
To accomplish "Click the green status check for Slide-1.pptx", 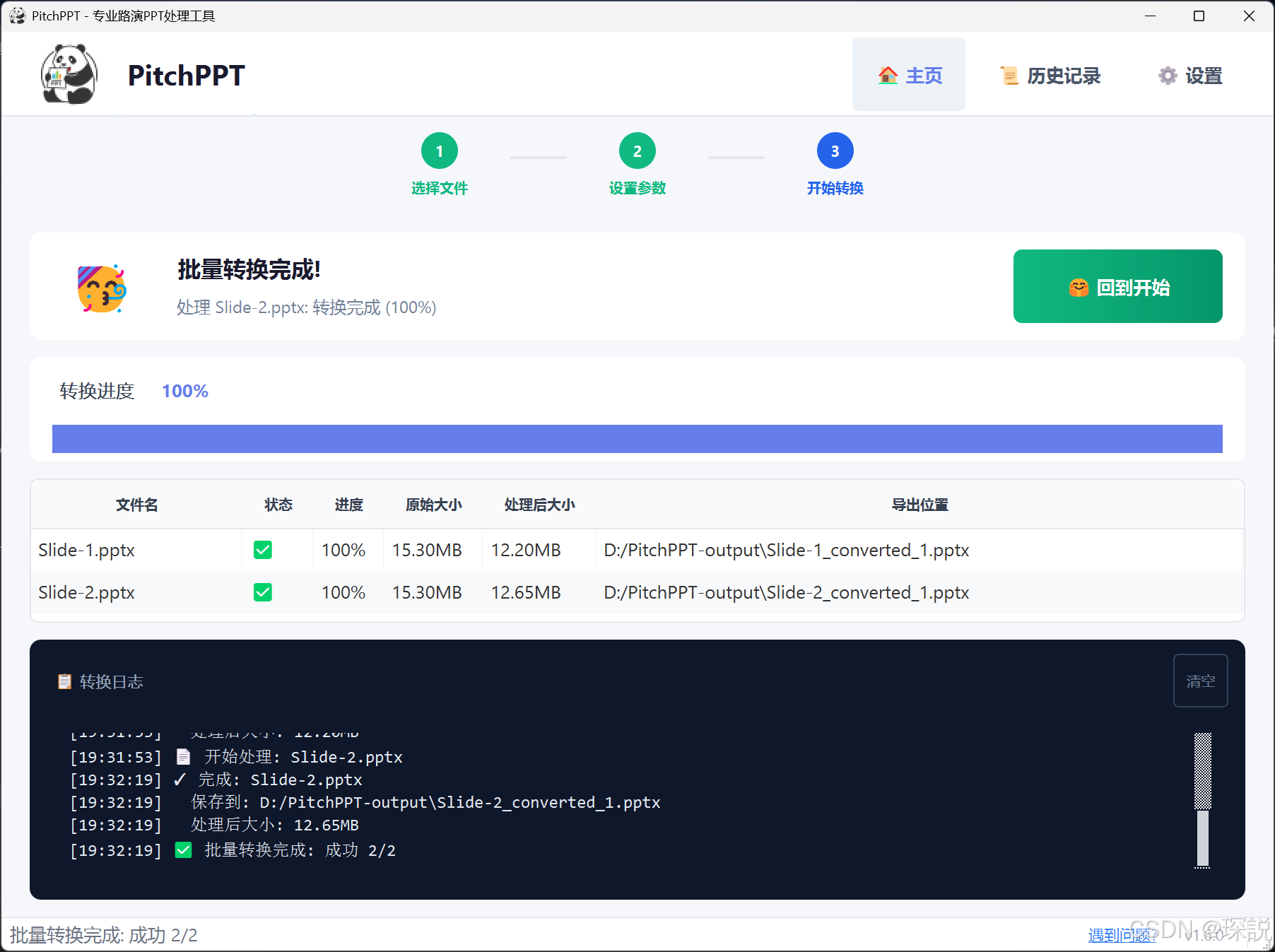I will (263, 550).
